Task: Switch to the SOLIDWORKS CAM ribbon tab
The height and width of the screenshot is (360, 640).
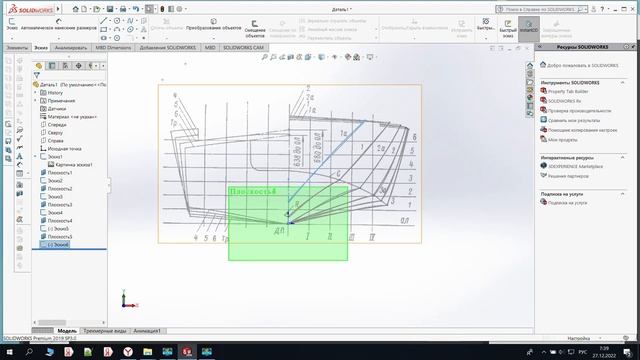Action: 243,48
